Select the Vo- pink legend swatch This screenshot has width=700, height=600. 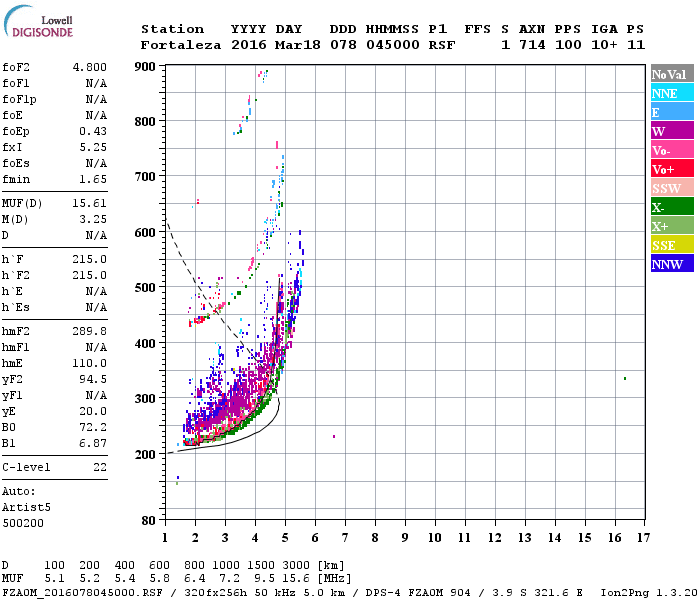click(x=672, y=150)
